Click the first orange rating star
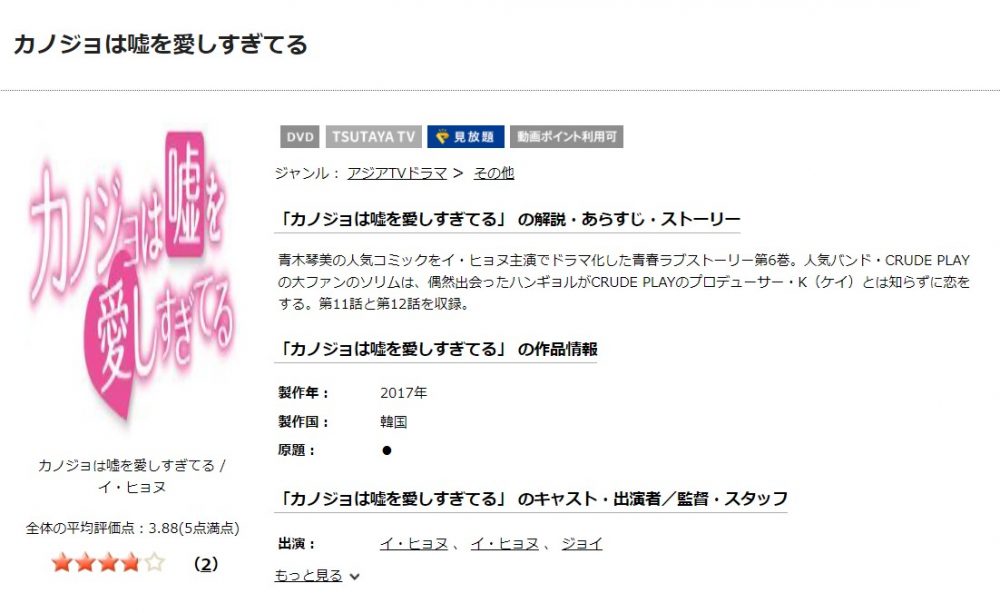1000x613 pixels. click(x=62, y=563)
